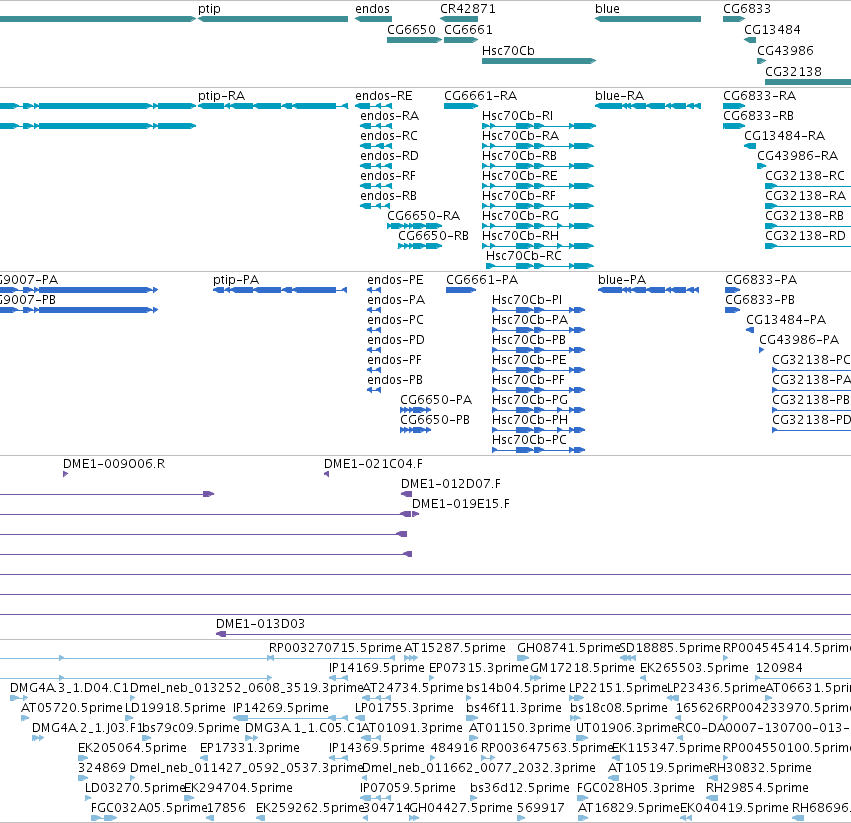The width and height of the screenshot is (851, 823).
Task: Select the endos gene label
Action: point(372,9)
